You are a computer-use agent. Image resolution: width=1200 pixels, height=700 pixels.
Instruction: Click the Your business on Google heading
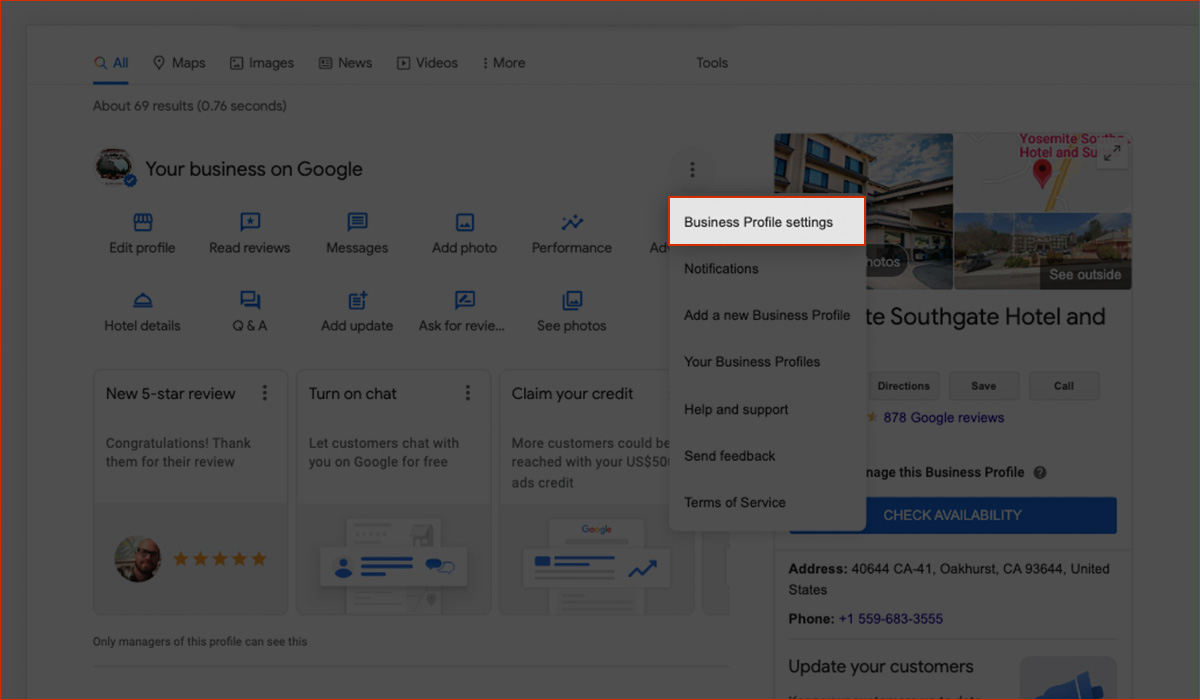[x=254, y=169]
